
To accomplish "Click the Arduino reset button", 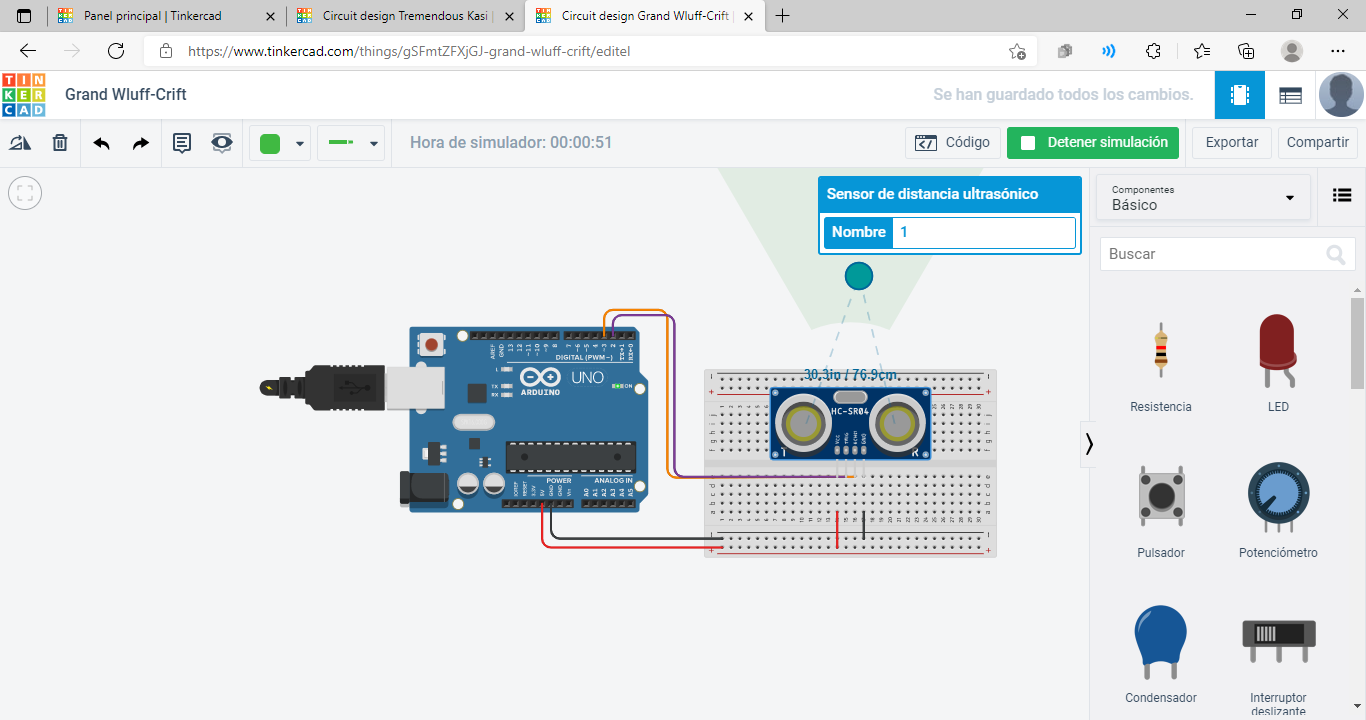I will coord(432,345).
